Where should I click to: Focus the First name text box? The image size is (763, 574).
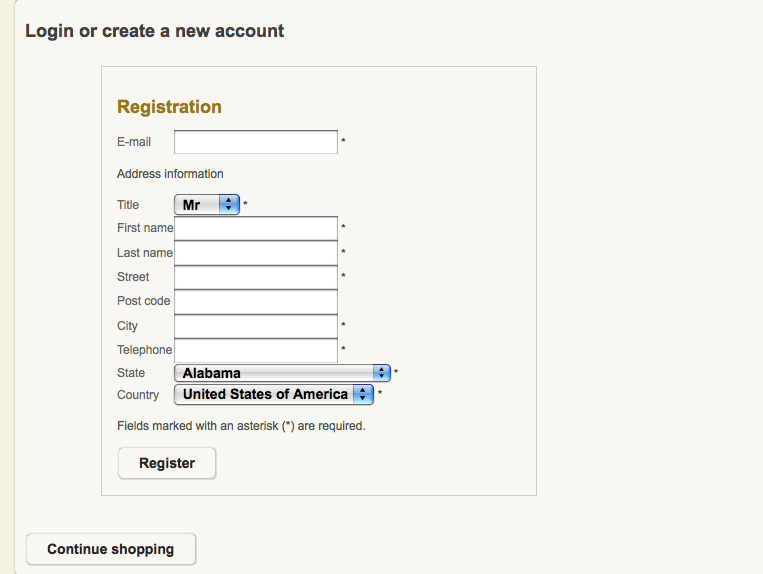[x=256, y=228]
